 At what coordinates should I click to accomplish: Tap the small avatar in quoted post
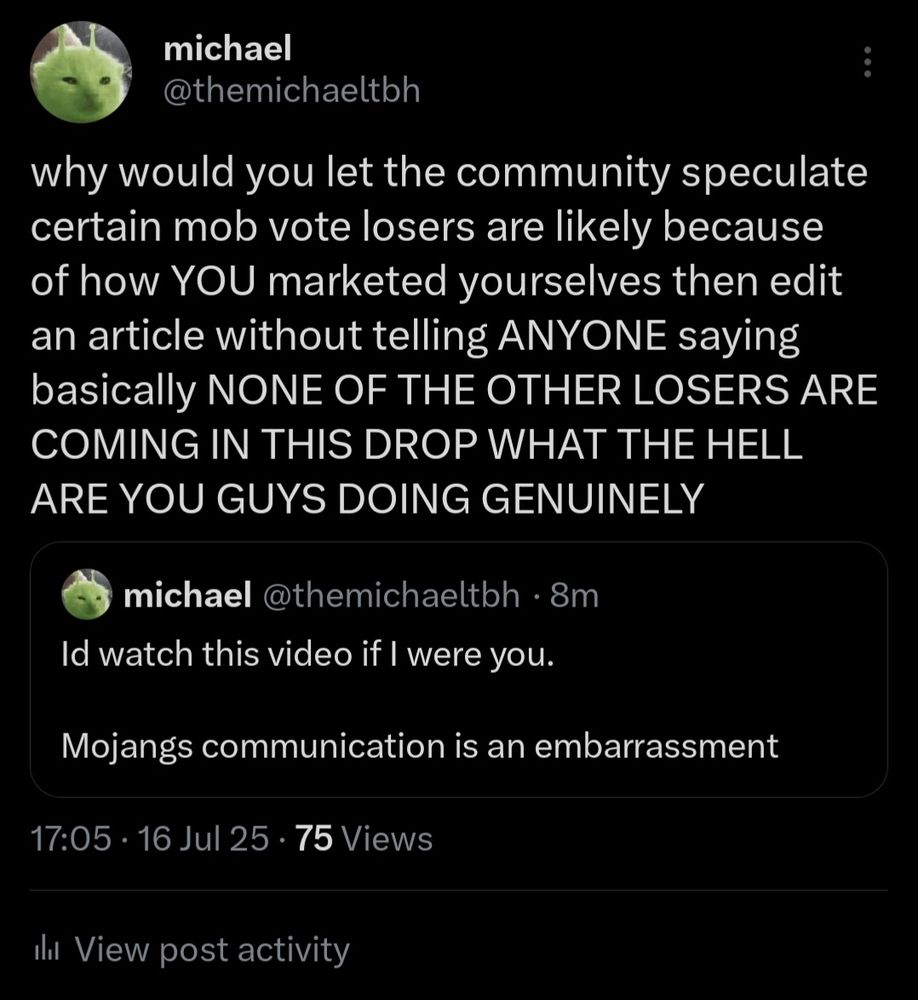click(87, 596)
